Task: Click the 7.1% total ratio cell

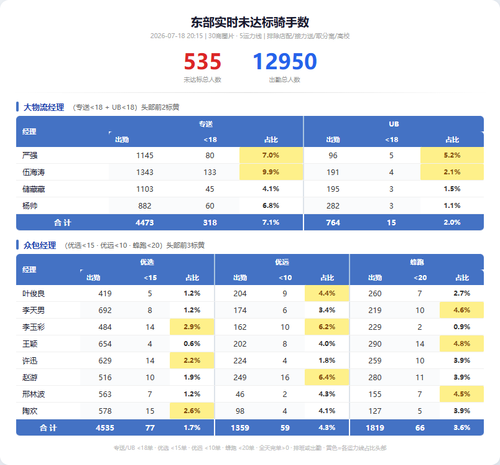Action: [271, 222]
